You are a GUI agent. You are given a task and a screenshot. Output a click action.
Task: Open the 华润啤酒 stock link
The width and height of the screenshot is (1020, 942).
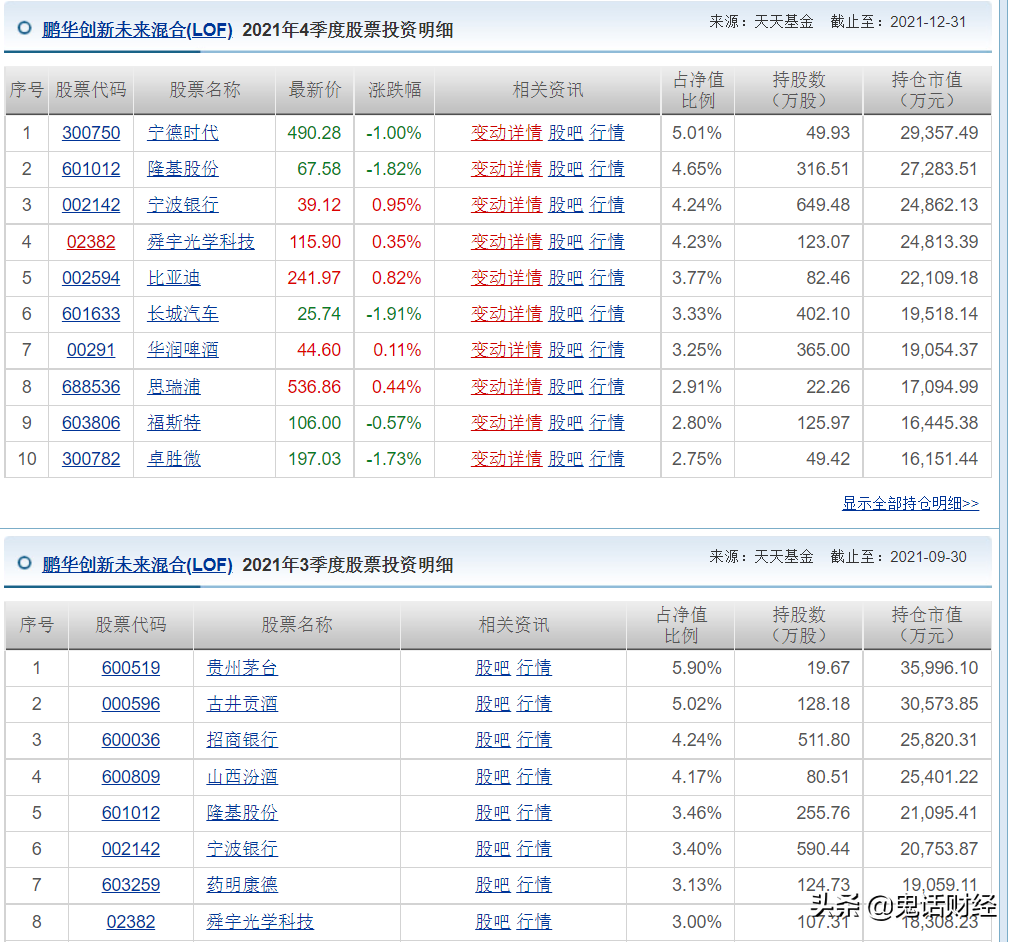183,350
